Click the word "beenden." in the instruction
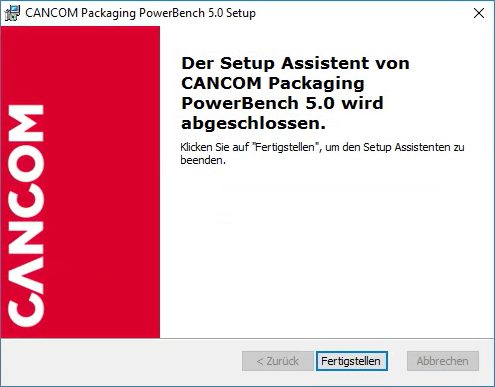Viewport: 495px width, 387px height. click(203, 160)
